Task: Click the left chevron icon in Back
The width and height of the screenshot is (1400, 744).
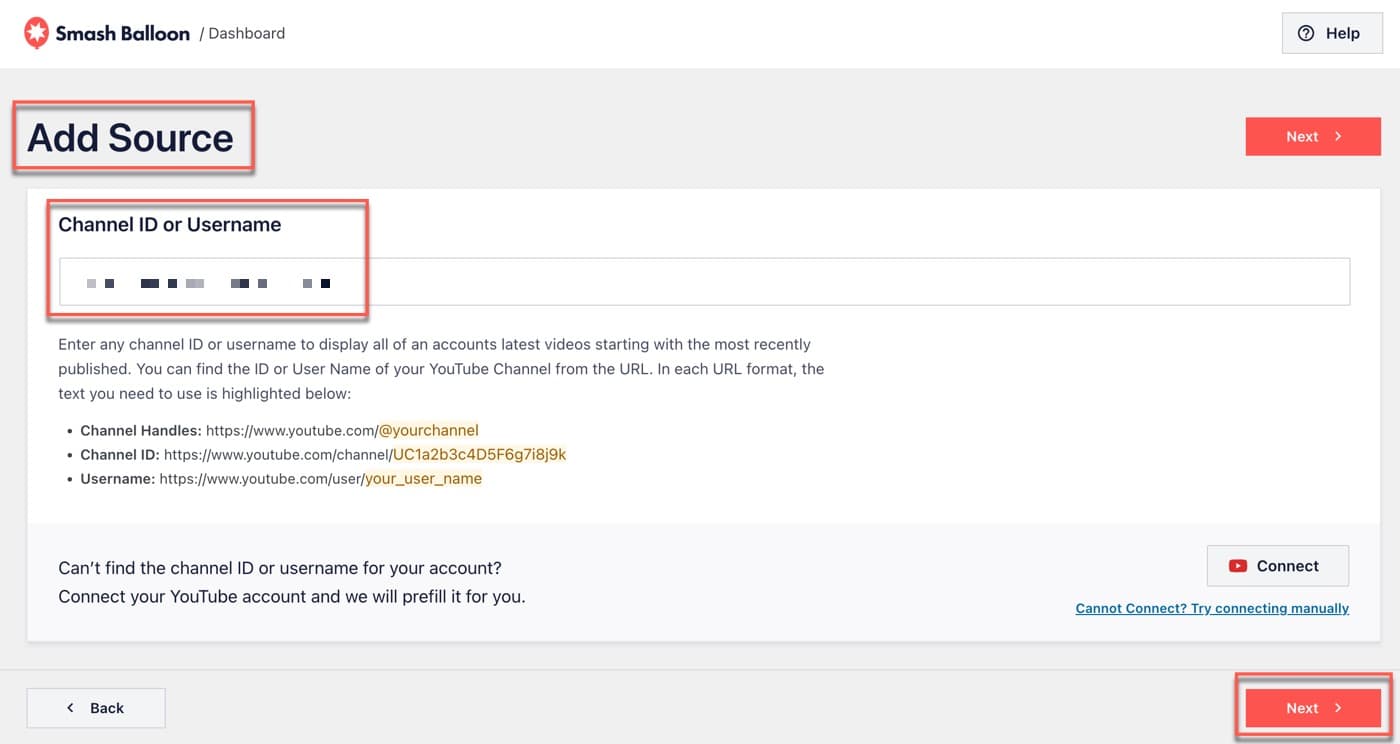Action: pos(70,708)
